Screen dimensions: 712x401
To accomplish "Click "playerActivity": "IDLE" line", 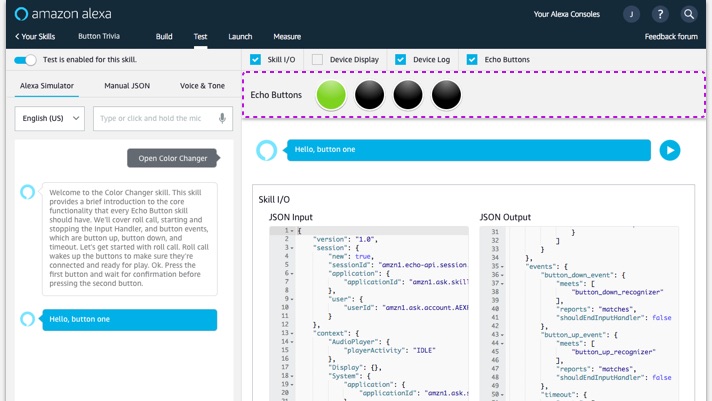I will click(x=389, y=351).
